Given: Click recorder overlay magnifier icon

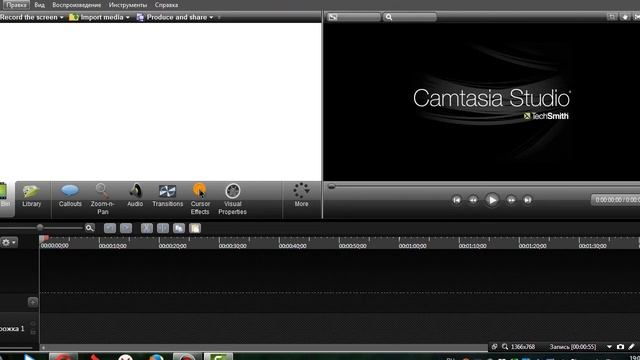Looking at the screenshot, I should pos(505,347).
